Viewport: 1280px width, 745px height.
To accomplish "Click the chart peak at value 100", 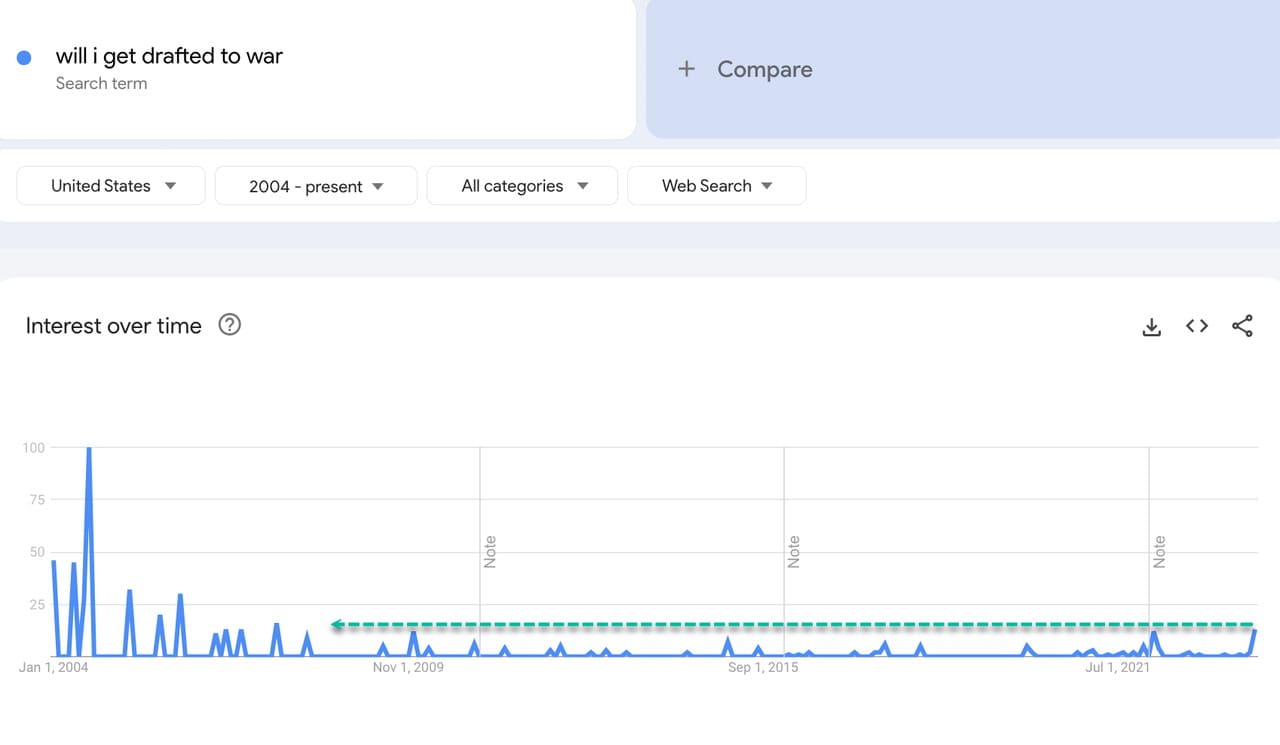I will click(89, 449).
